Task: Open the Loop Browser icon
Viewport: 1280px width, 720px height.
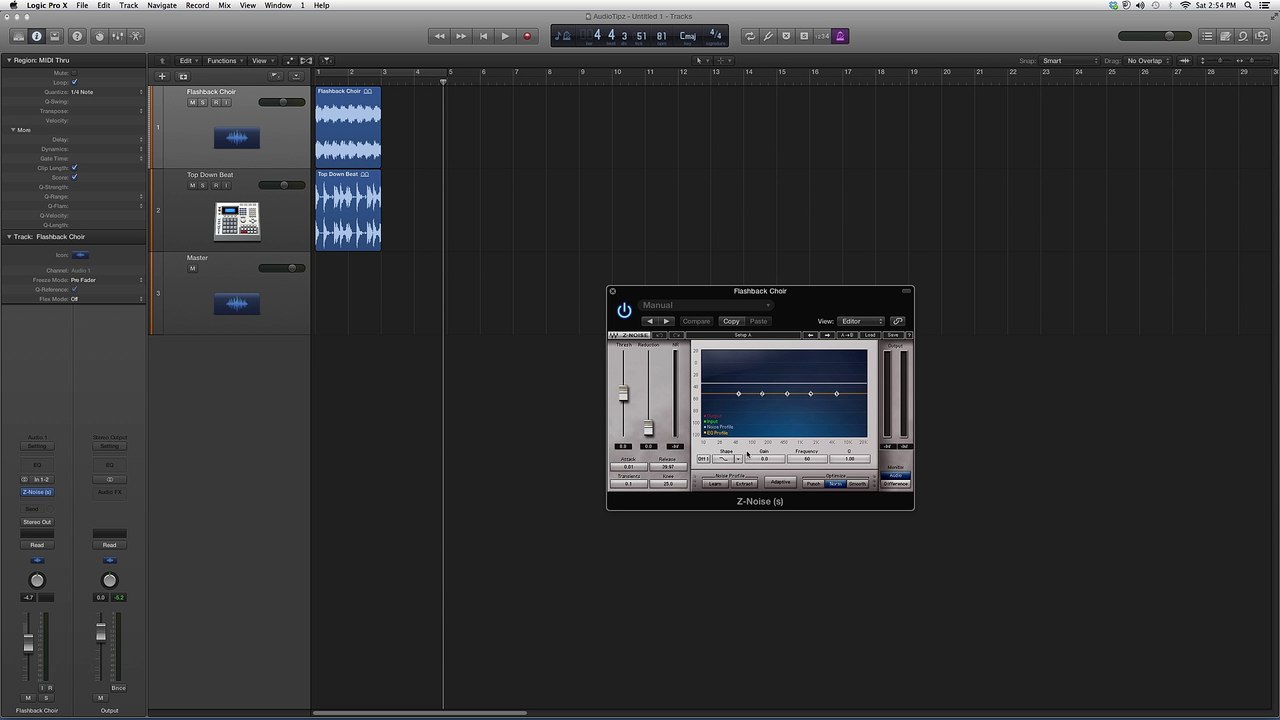Action: pos(1243,36)
